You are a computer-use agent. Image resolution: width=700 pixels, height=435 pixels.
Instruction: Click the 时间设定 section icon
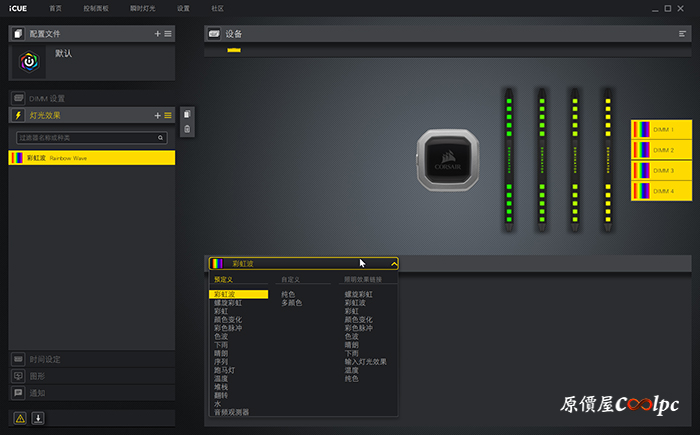(x=18, y=359)
